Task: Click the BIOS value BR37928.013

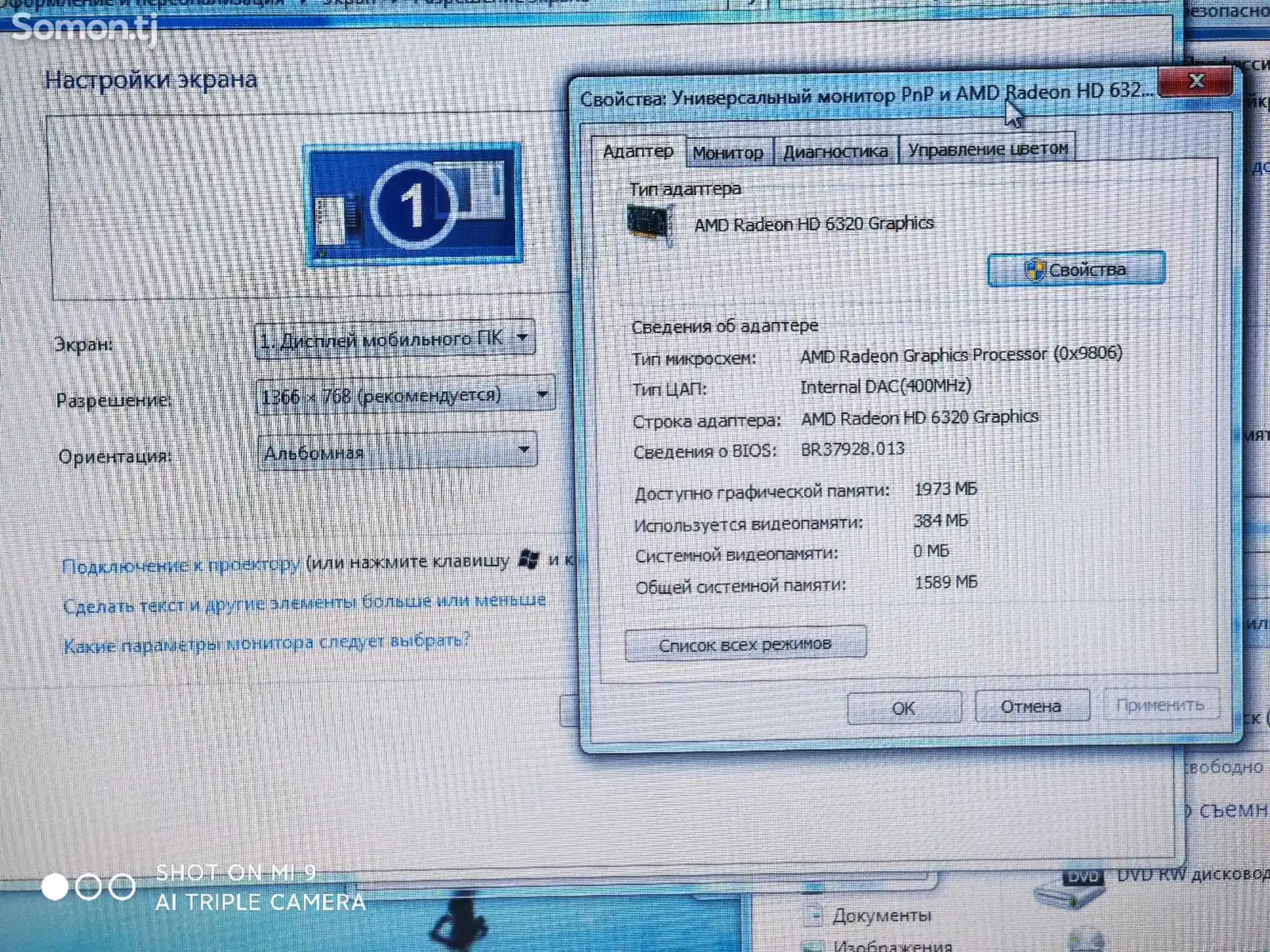Action: pyautogui.click(x=852, y=449)
